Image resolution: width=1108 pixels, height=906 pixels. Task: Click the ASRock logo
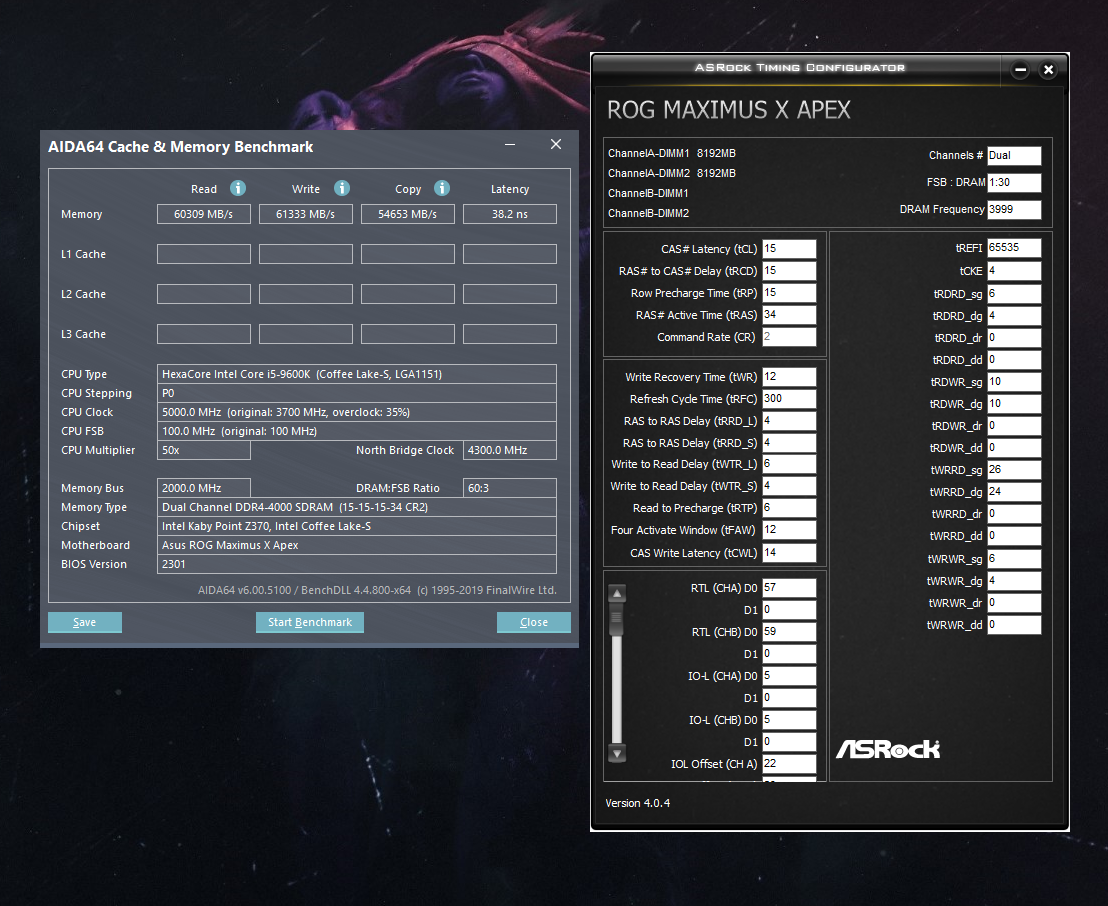(888, 749)
